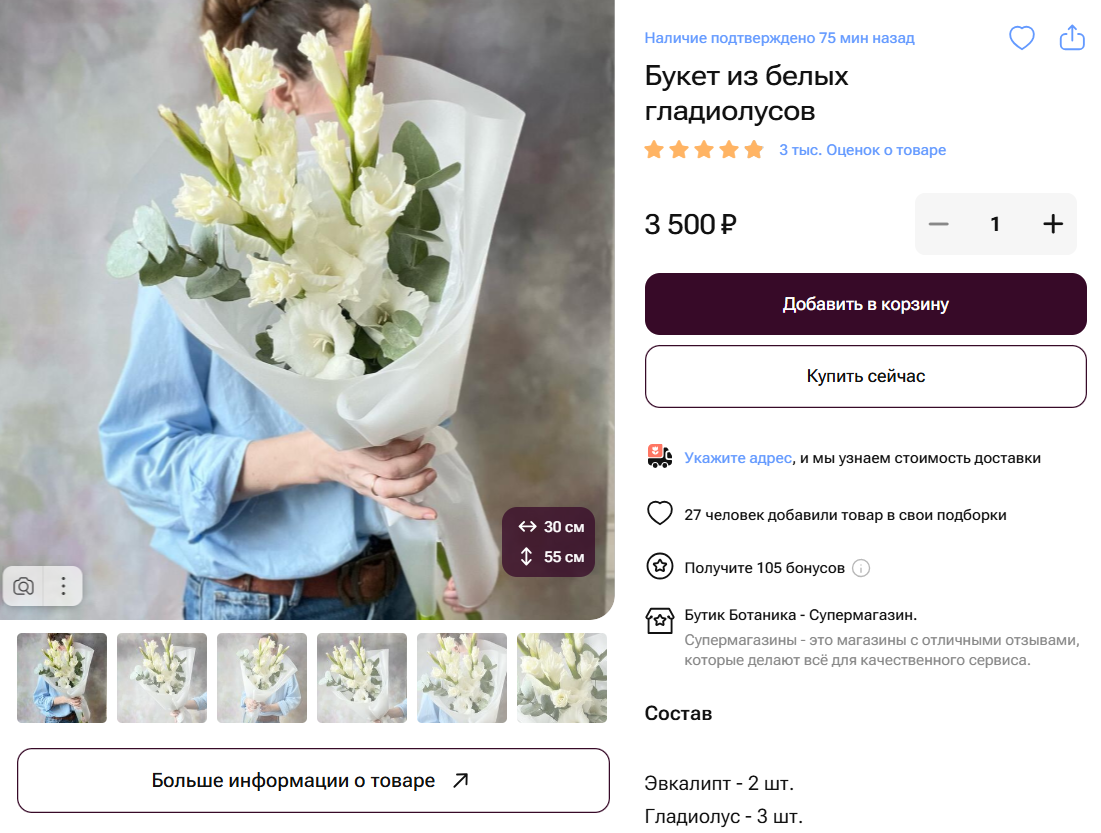Toggle the heart to favorite this bouquet
This screenshot has width=1101, height=833.
[1021, 37]
